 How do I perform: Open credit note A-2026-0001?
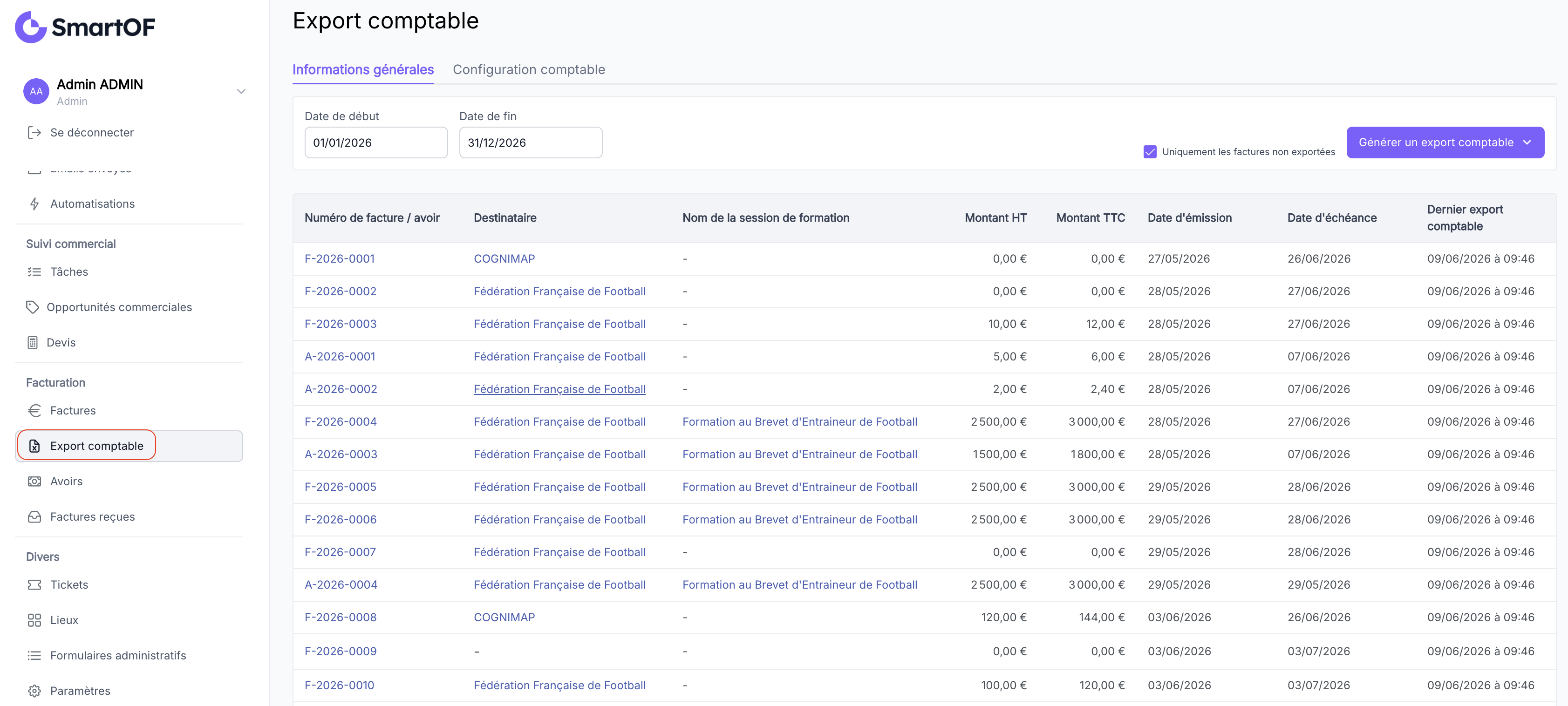click(x=340, y=357)
